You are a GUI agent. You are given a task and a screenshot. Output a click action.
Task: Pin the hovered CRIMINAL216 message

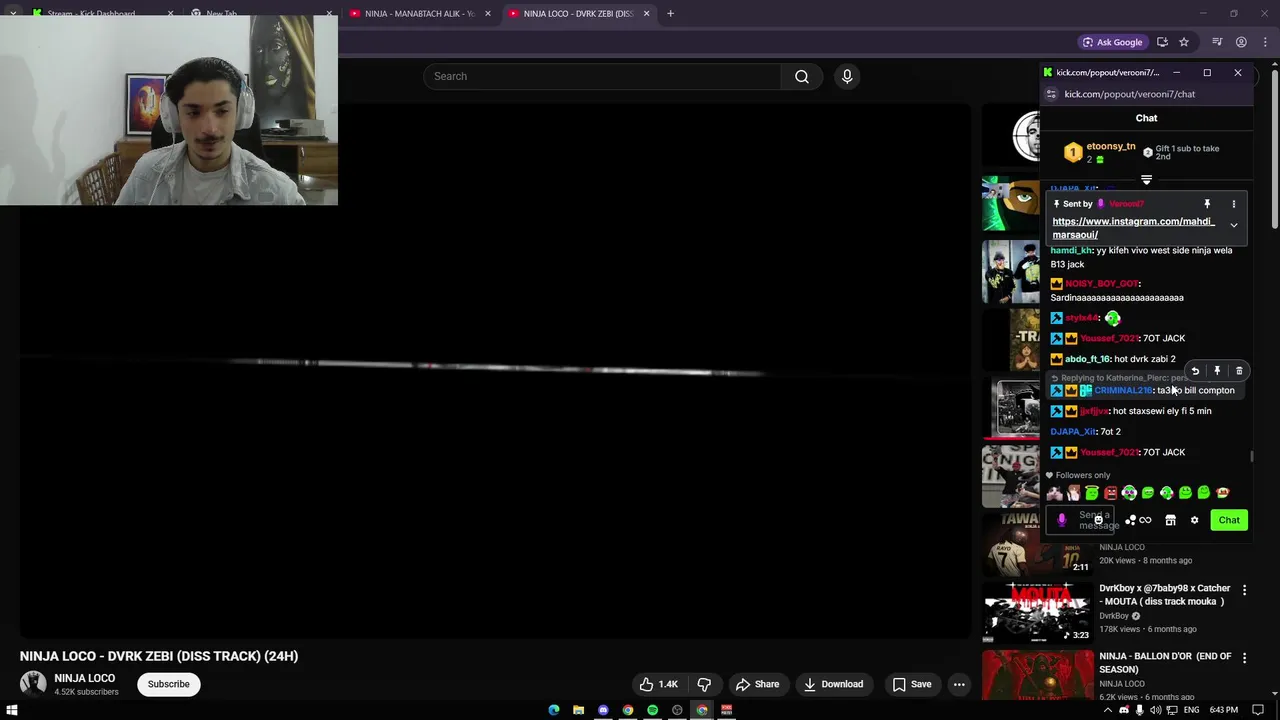pyautogui.click(x=1217, y=371)
